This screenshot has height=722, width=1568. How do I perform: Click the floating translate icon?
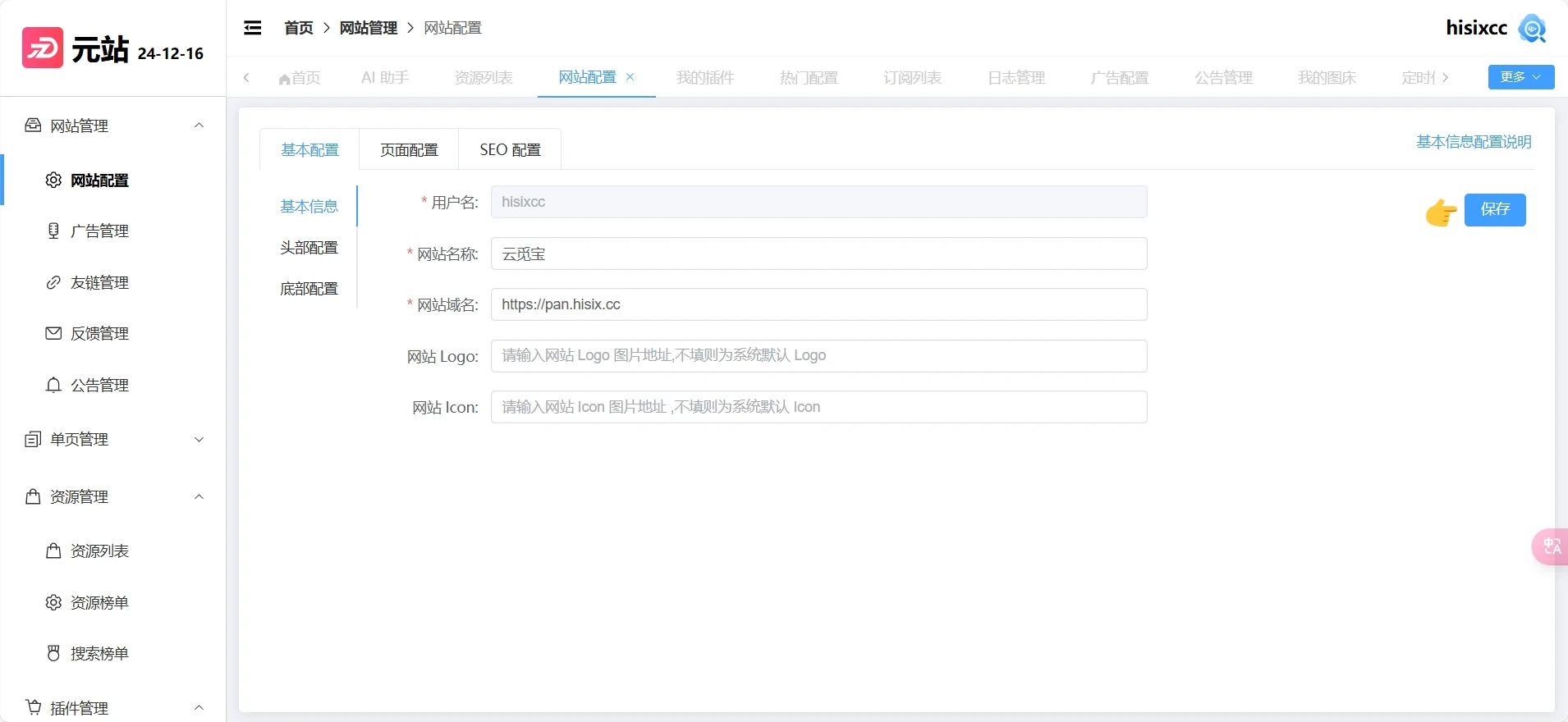tap(1551, 546)
